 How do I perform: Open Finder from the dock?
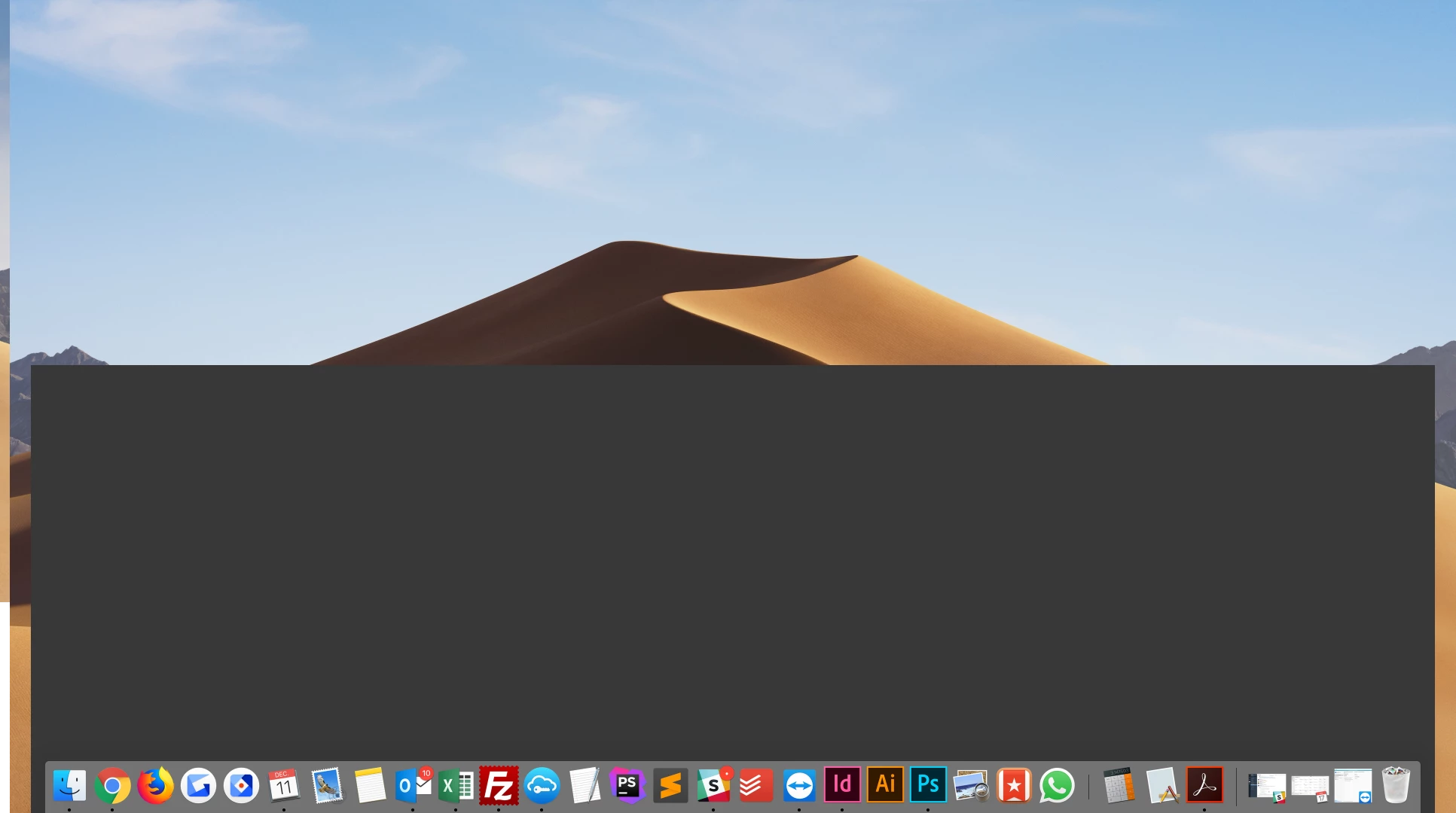pos(69,786)
